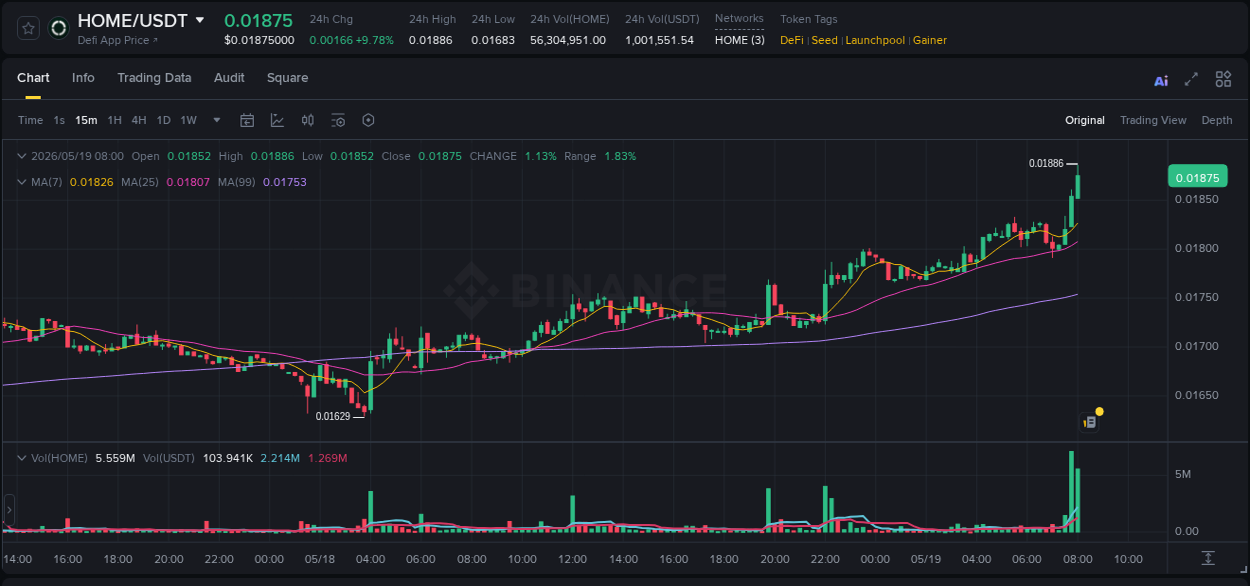Click the 24h Vol(USDT) value 1,001,551.54
The height and width of the screenshot is (586, 1250).
pyautogui.click(x=659, y=40)
